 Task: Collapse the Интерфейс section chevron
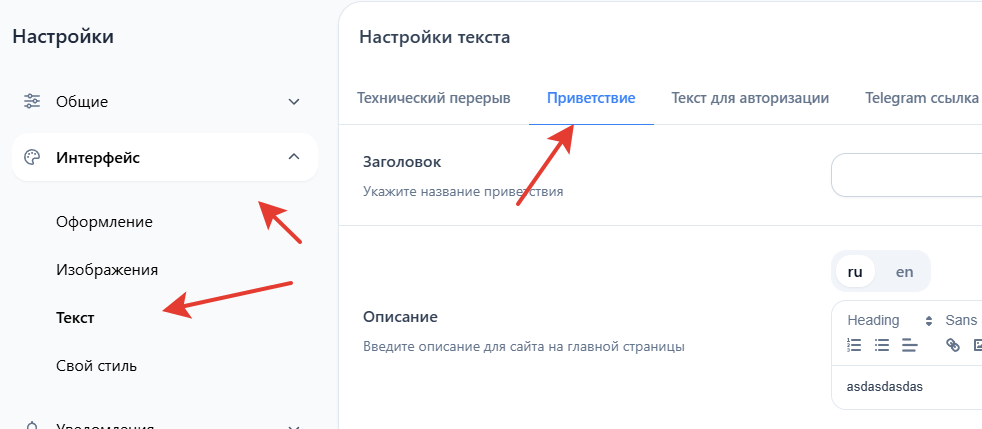pyautogui.click(x=294, y=157)
